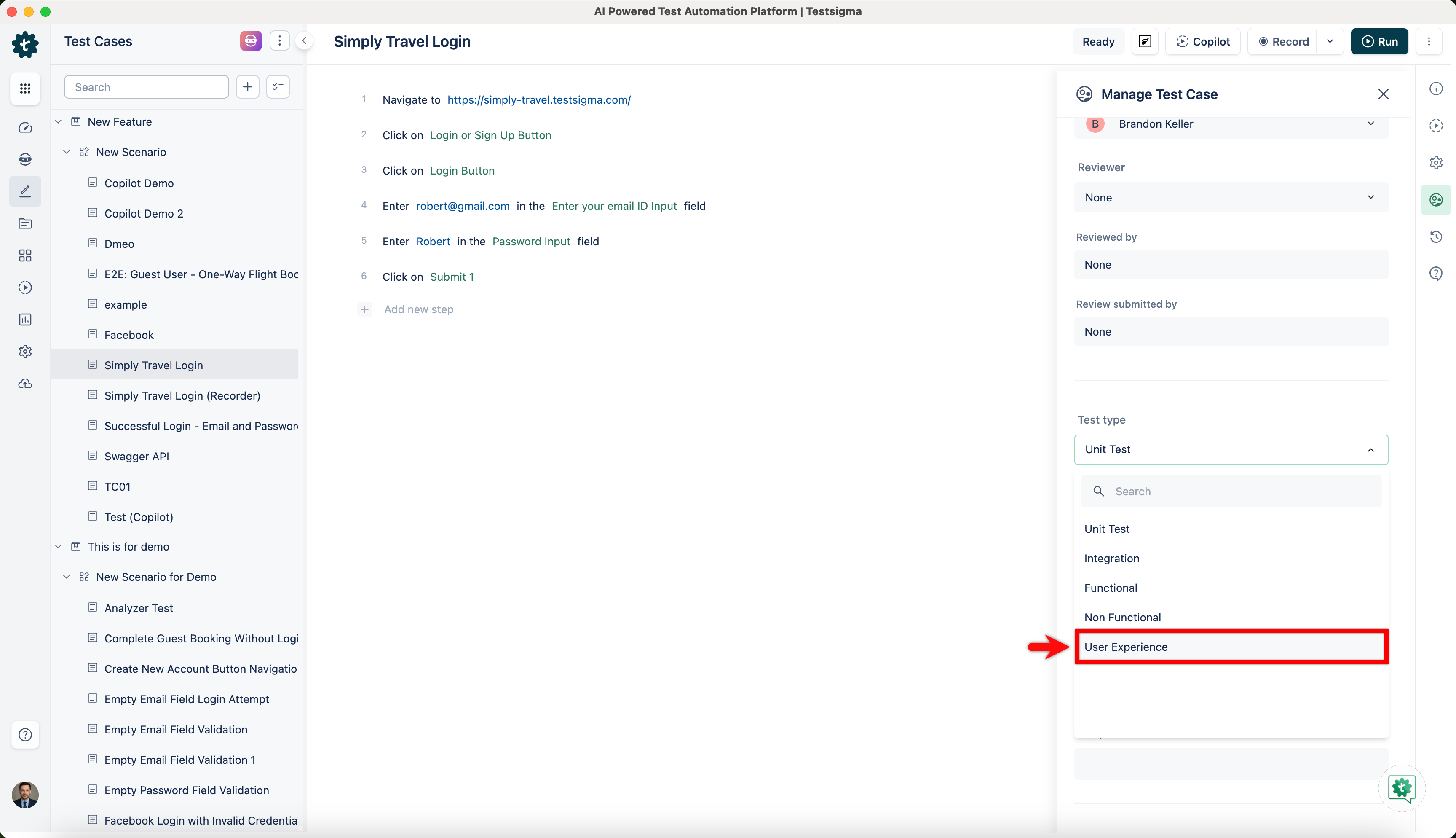Screen dimensions: 1456x838
Task: Run the Simply Travel Login test case
Action: [x=1379, y=41]
